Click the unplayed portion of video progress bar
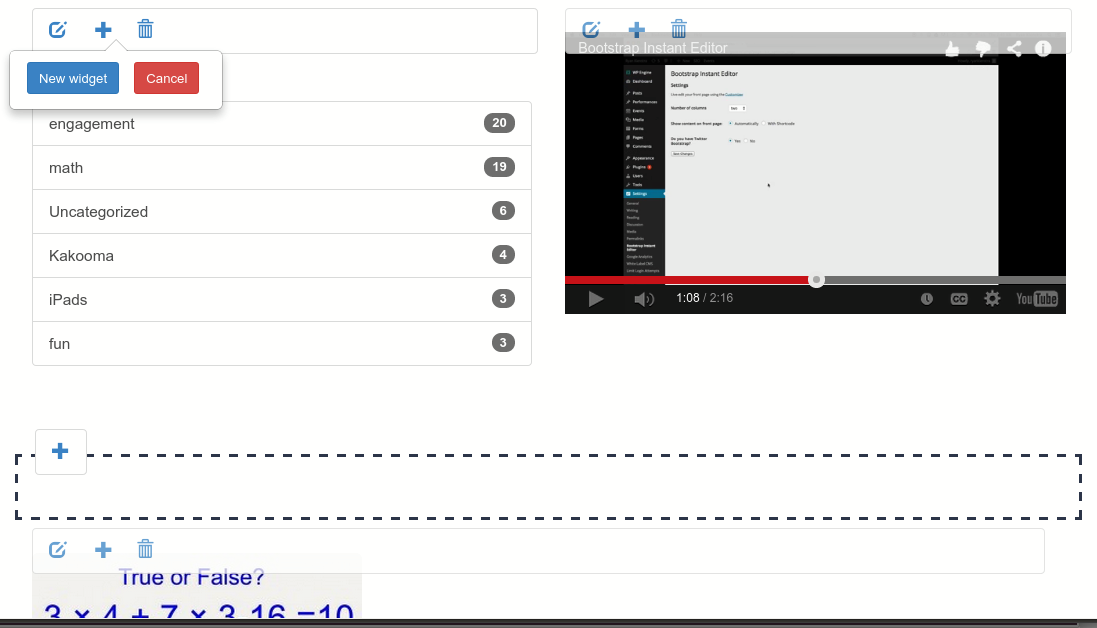Viewport: 1097px width, 628px height. point(944,280)
